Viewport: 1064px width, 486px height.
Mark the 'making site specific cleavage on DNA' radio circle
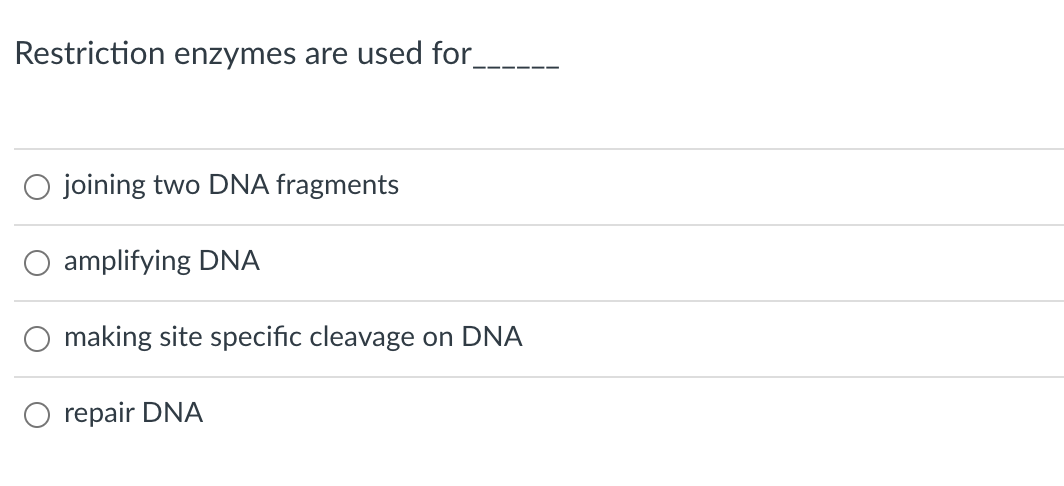pos(37,339)
